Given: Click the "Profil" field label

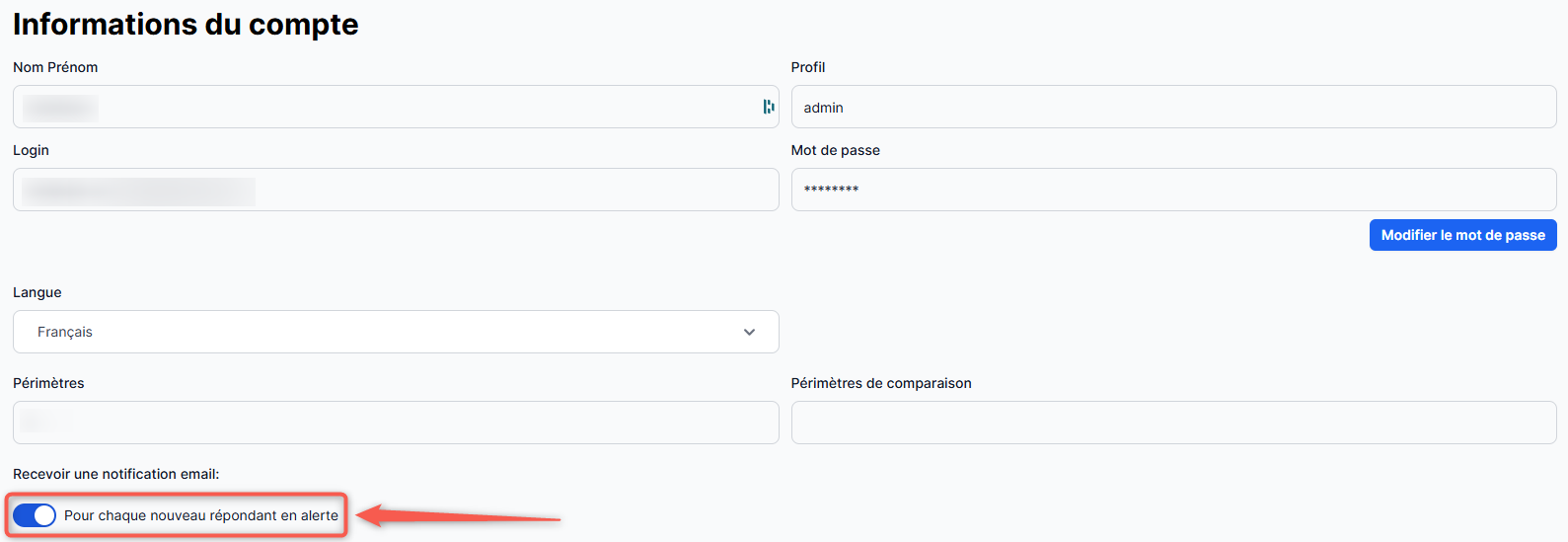Looking at the screenshot, I should tap(807, 67).
